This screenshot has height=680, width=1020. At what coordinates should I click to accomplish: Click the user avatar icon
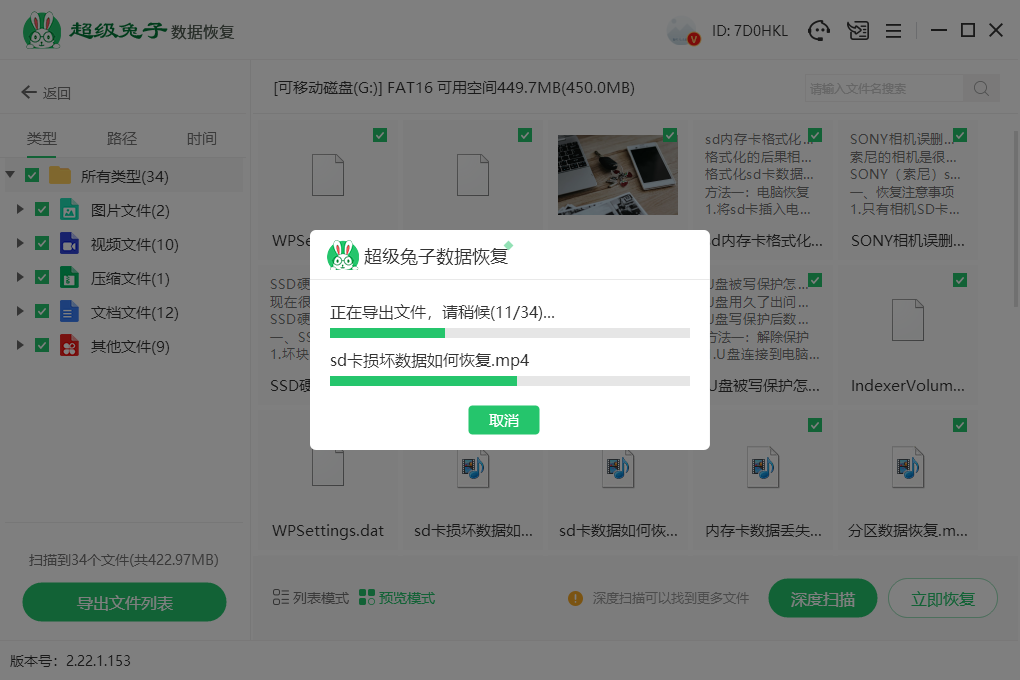coord(683,31)
